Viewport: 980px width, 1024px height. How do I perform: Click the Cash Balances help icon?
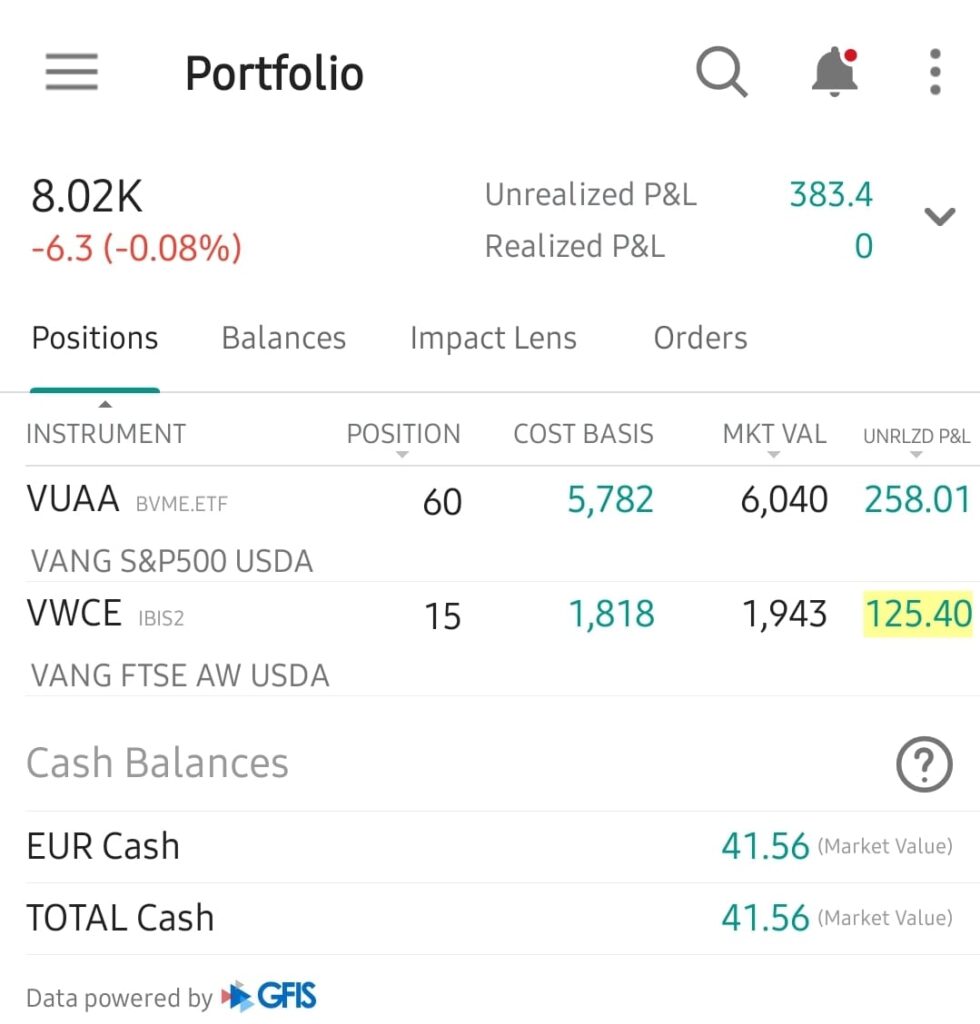(x=923, y=765)
